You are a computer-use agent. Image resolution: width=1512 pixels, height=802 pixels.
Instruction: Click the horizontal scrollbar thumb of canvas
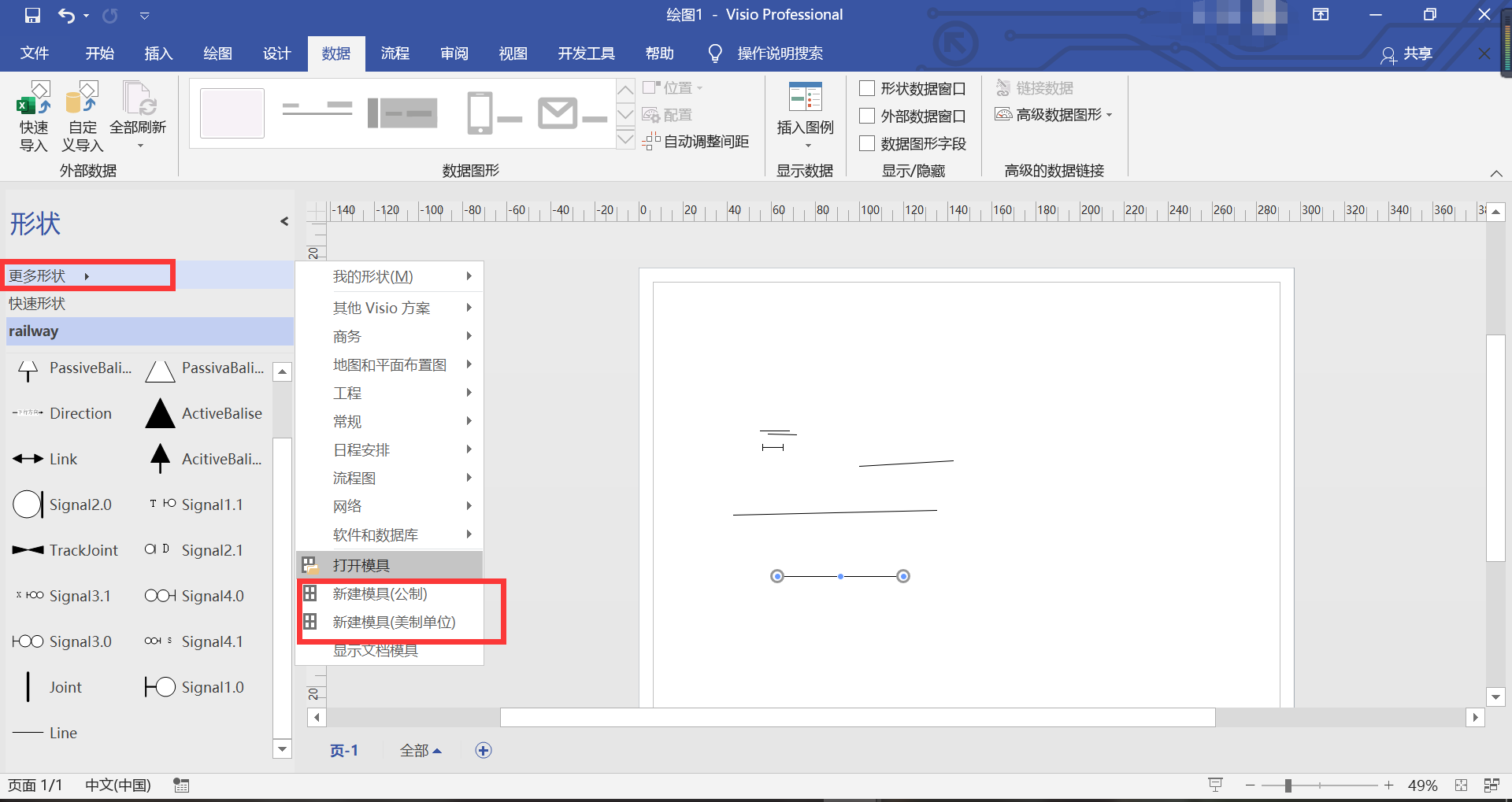[858, 718]
